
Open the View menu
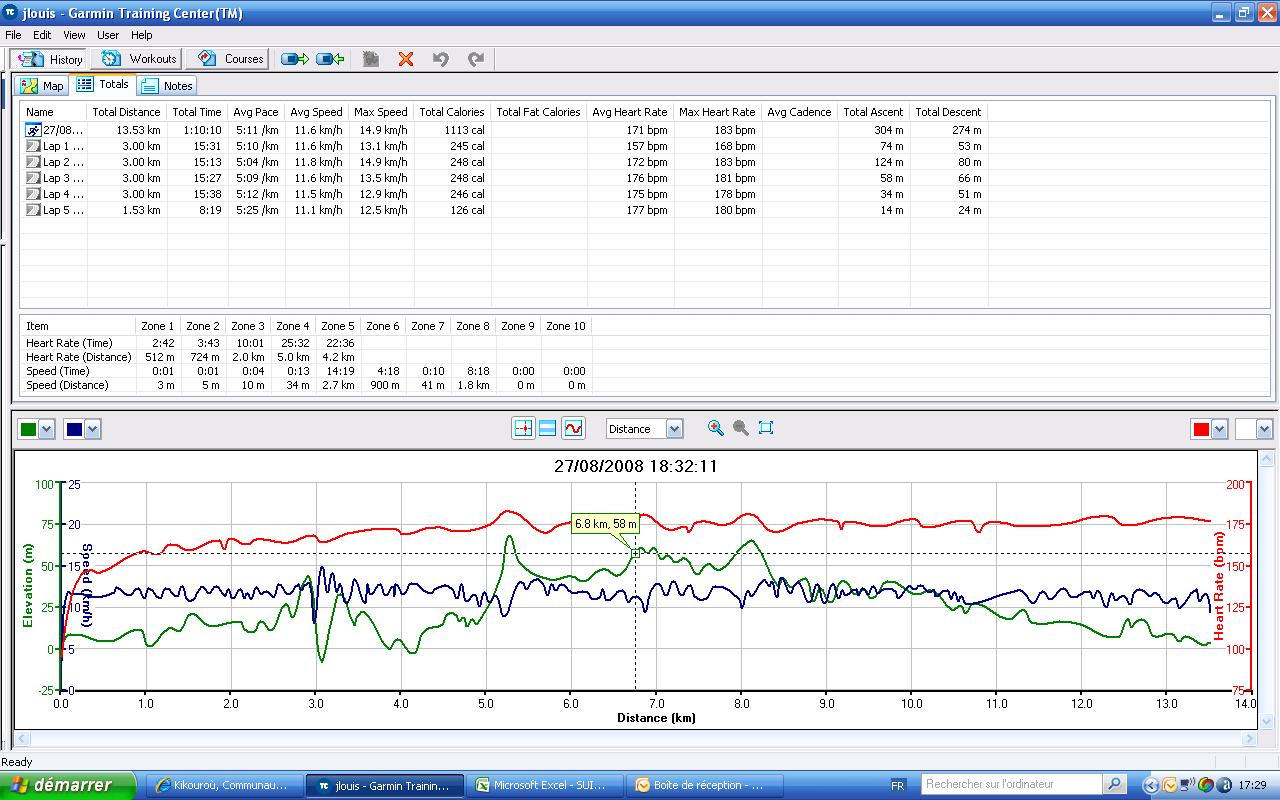[x=74, y=35]
